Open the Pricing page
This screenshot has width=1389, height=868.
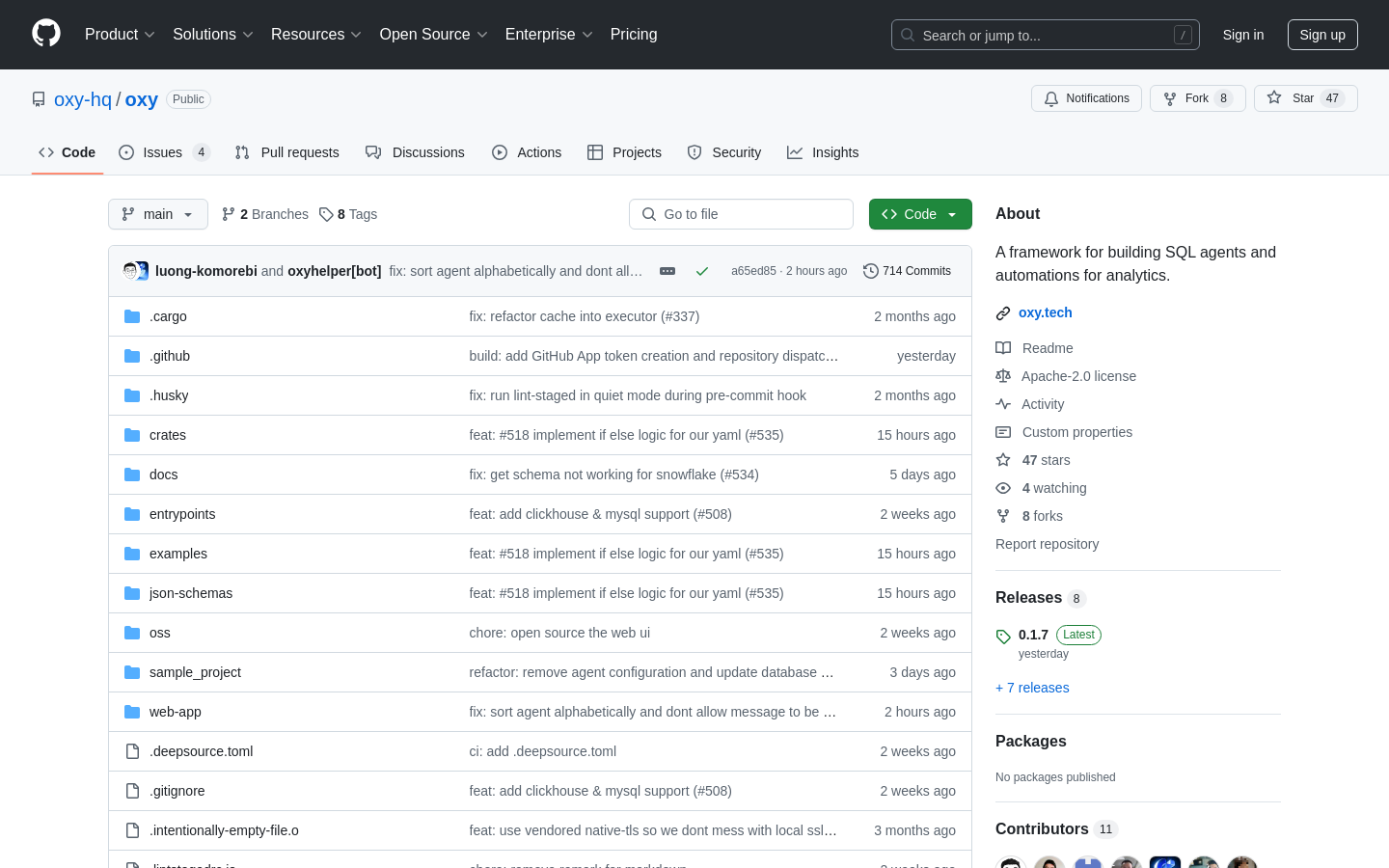(x=634, y=35)
